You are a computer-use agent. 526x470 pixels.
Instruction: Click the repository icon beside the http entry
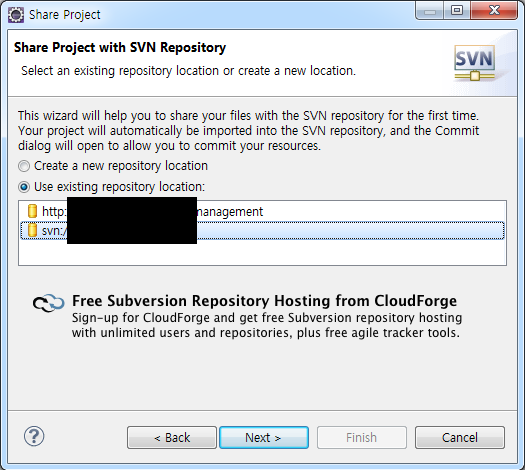tap(32, 211)
